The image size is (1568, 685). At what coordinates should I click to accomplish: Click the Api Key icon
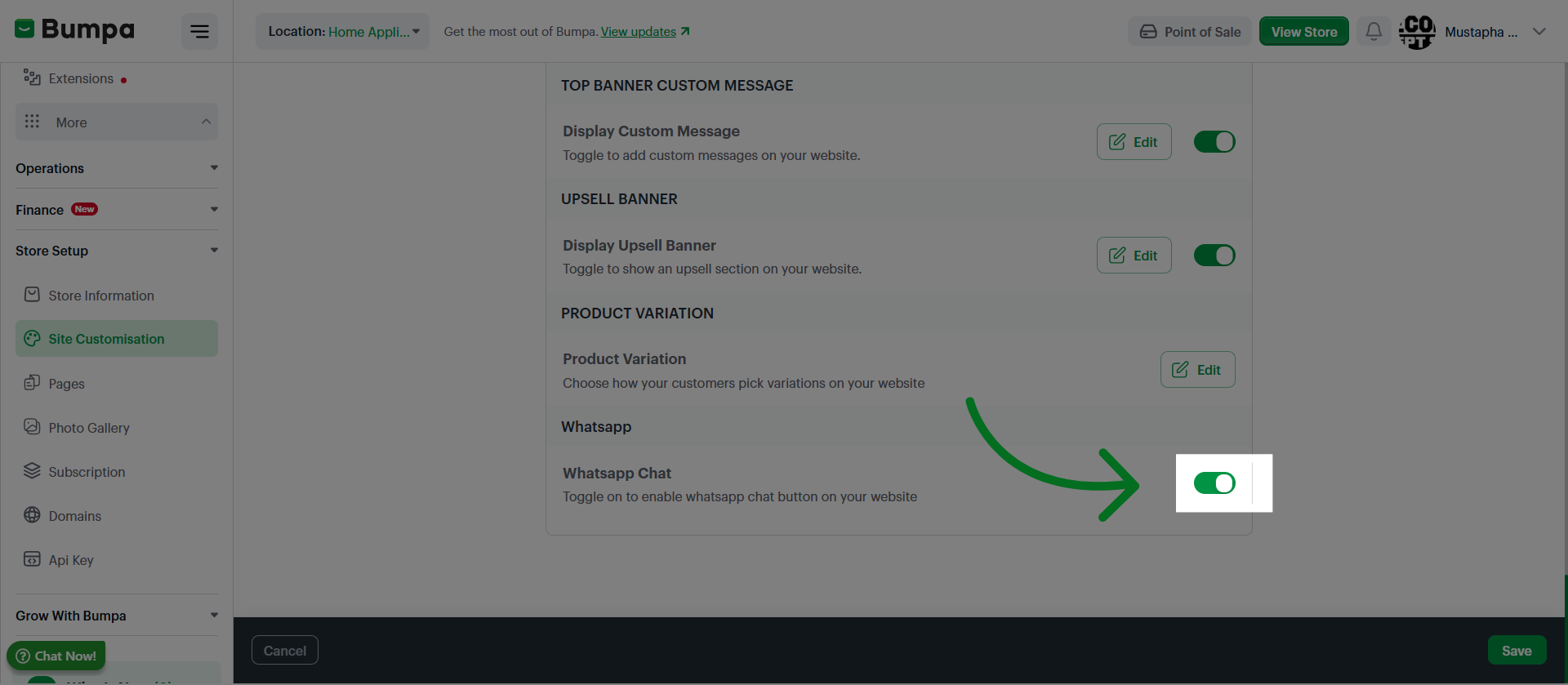click(x=32, y=559)
